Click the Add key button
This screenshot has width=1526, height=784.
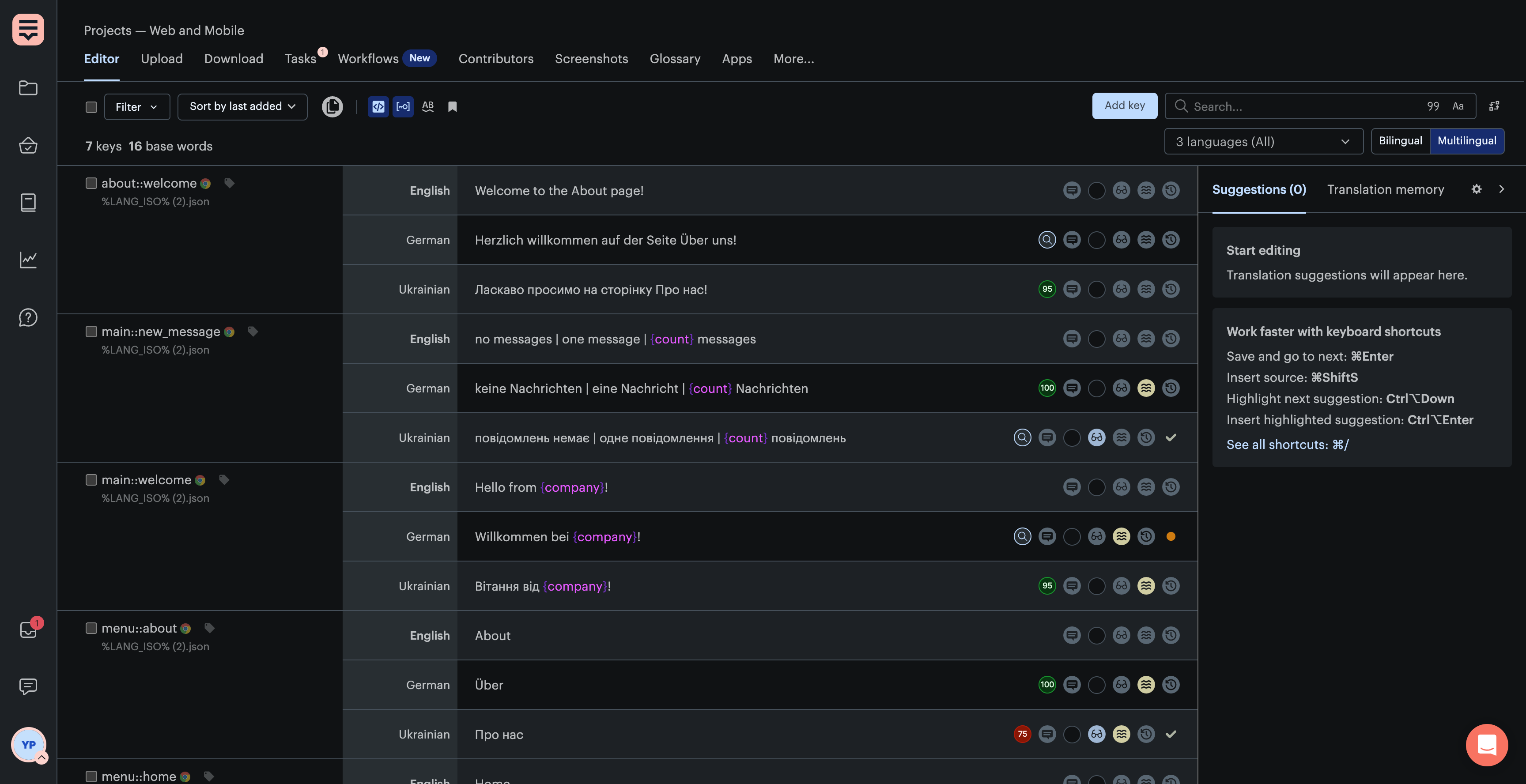(1124, 106)
